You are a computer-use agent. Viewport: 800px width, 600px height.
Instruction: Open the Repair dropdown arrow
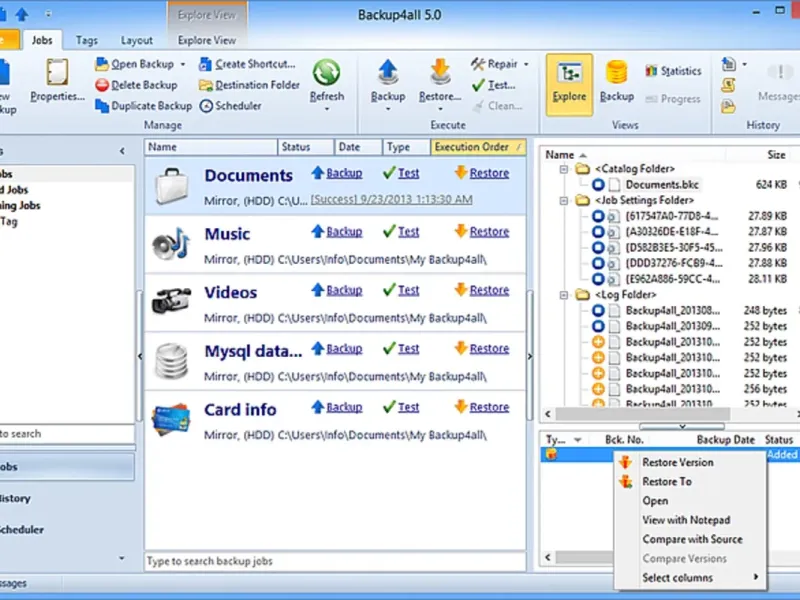click(526, 65)
